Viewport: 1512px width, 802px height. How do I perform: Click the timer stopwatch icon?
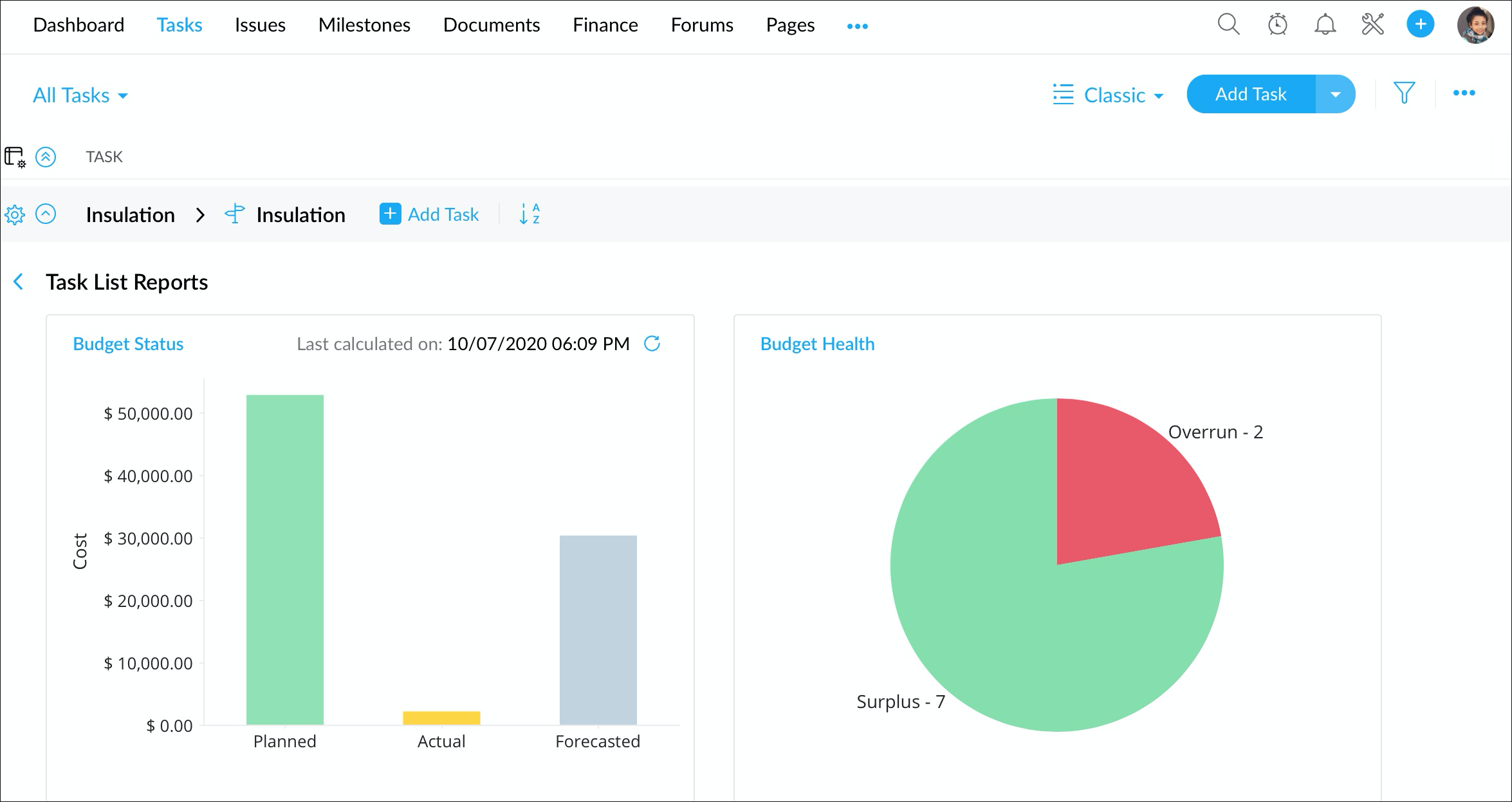point(1277,25)
